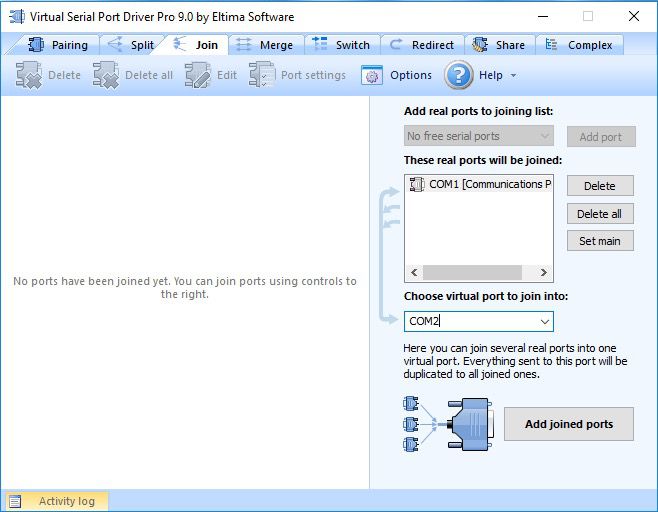Click the app icon in title bar
Image resolution: width=658 pixels, height=512 pixels.
17,17
